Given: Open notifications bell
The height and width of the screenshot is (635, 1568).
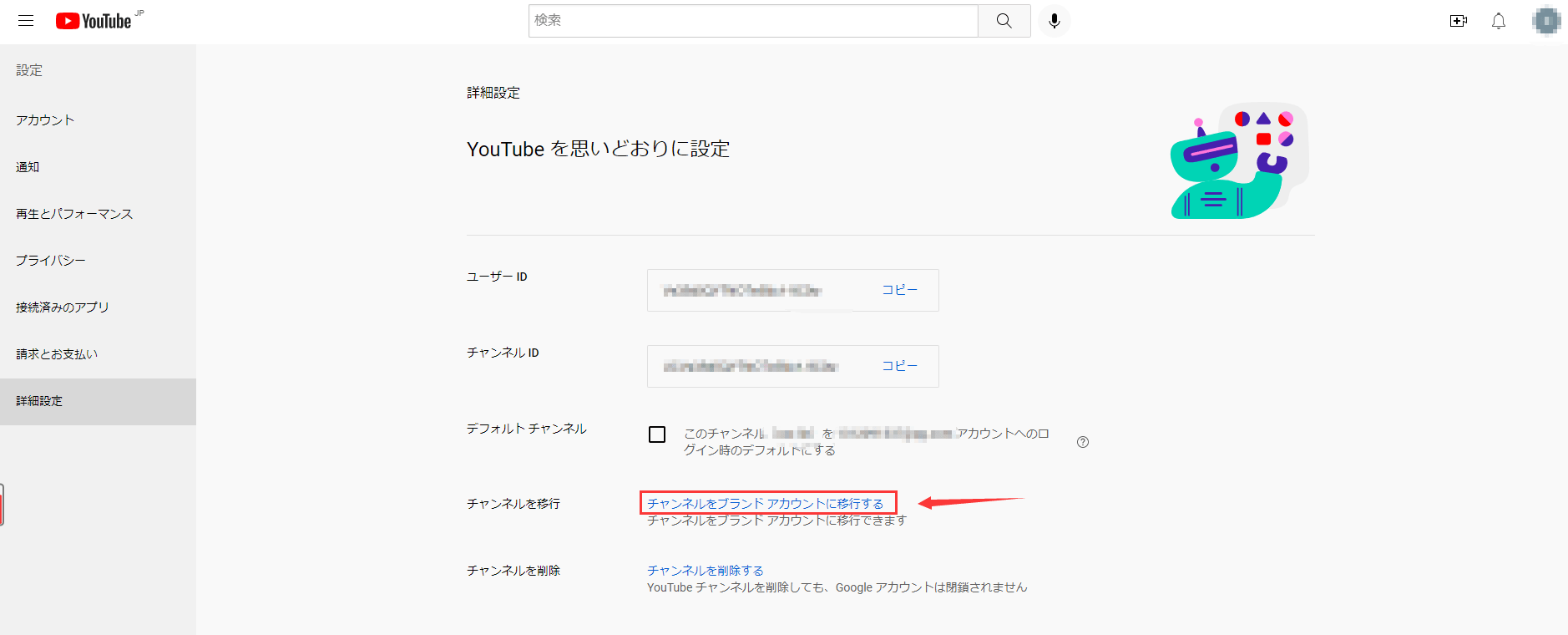Looking at the screenshot, I should pos(1499,21).
